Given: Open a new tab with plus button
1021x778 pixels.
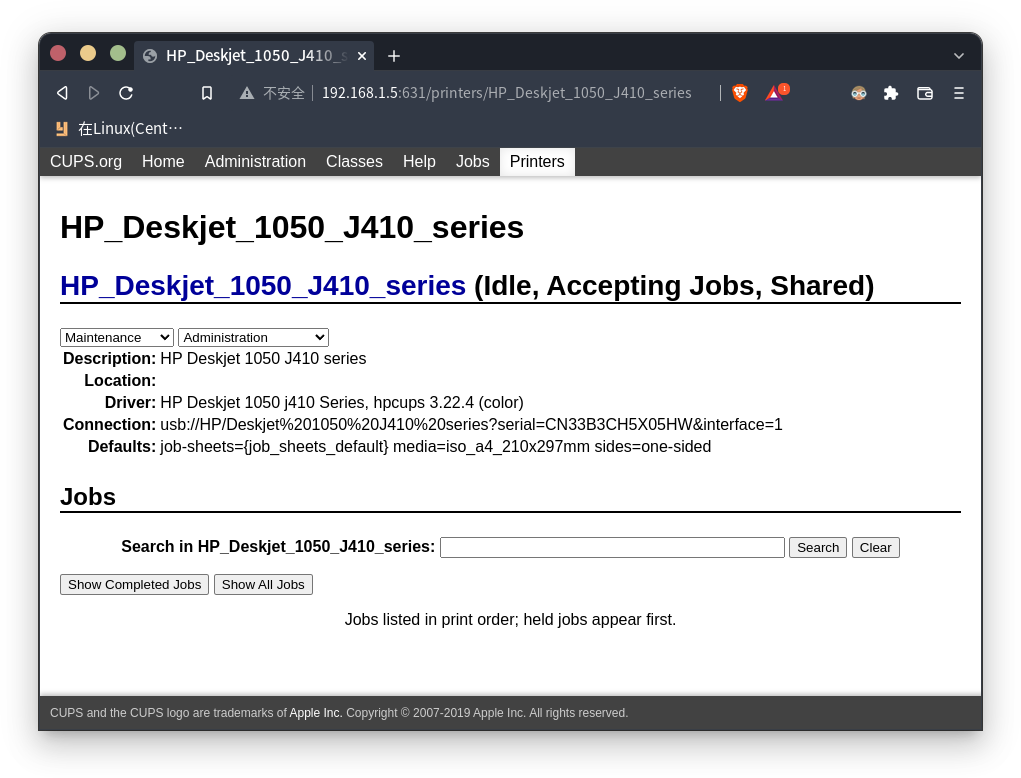Looking at the screenshot, I should point(394,56).
